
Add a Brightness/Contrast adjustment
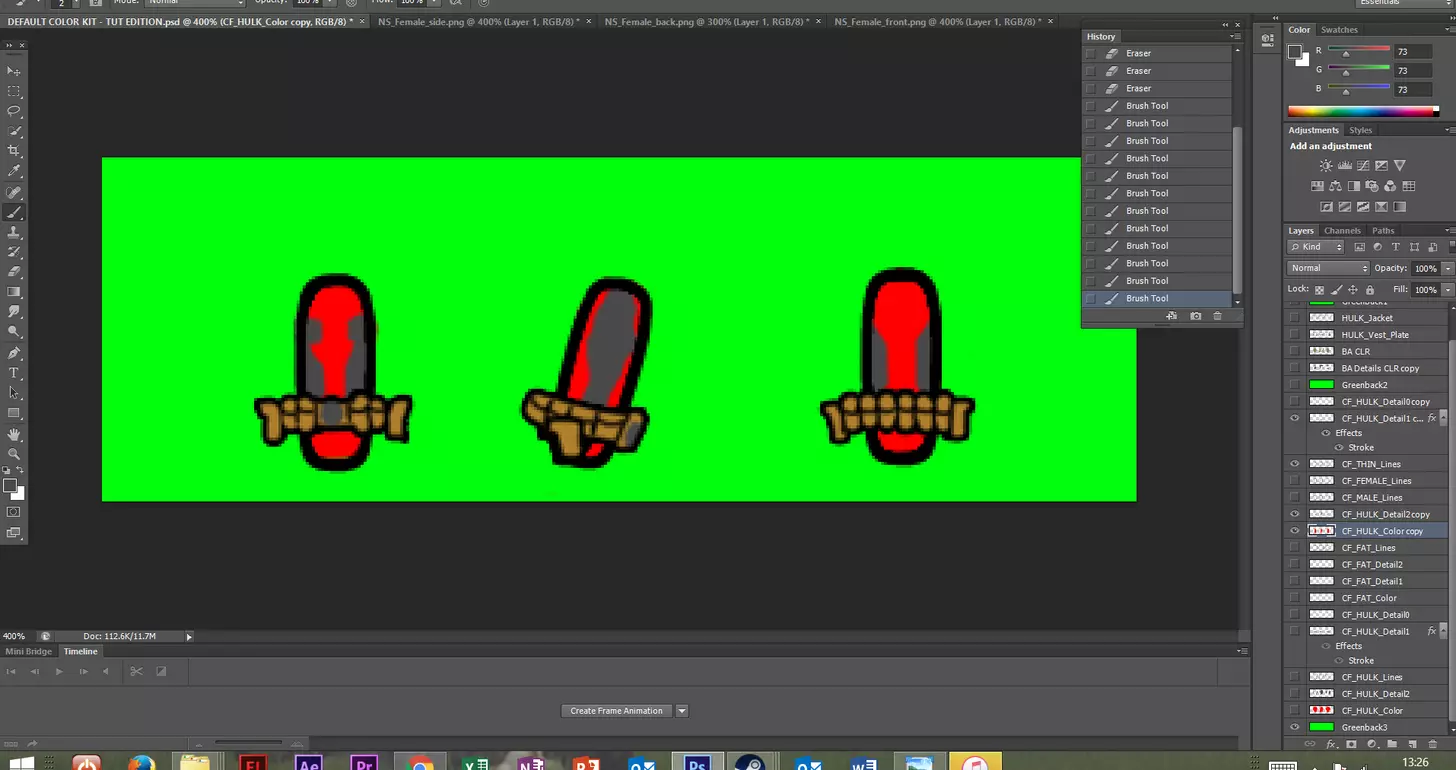point(1325,166)
